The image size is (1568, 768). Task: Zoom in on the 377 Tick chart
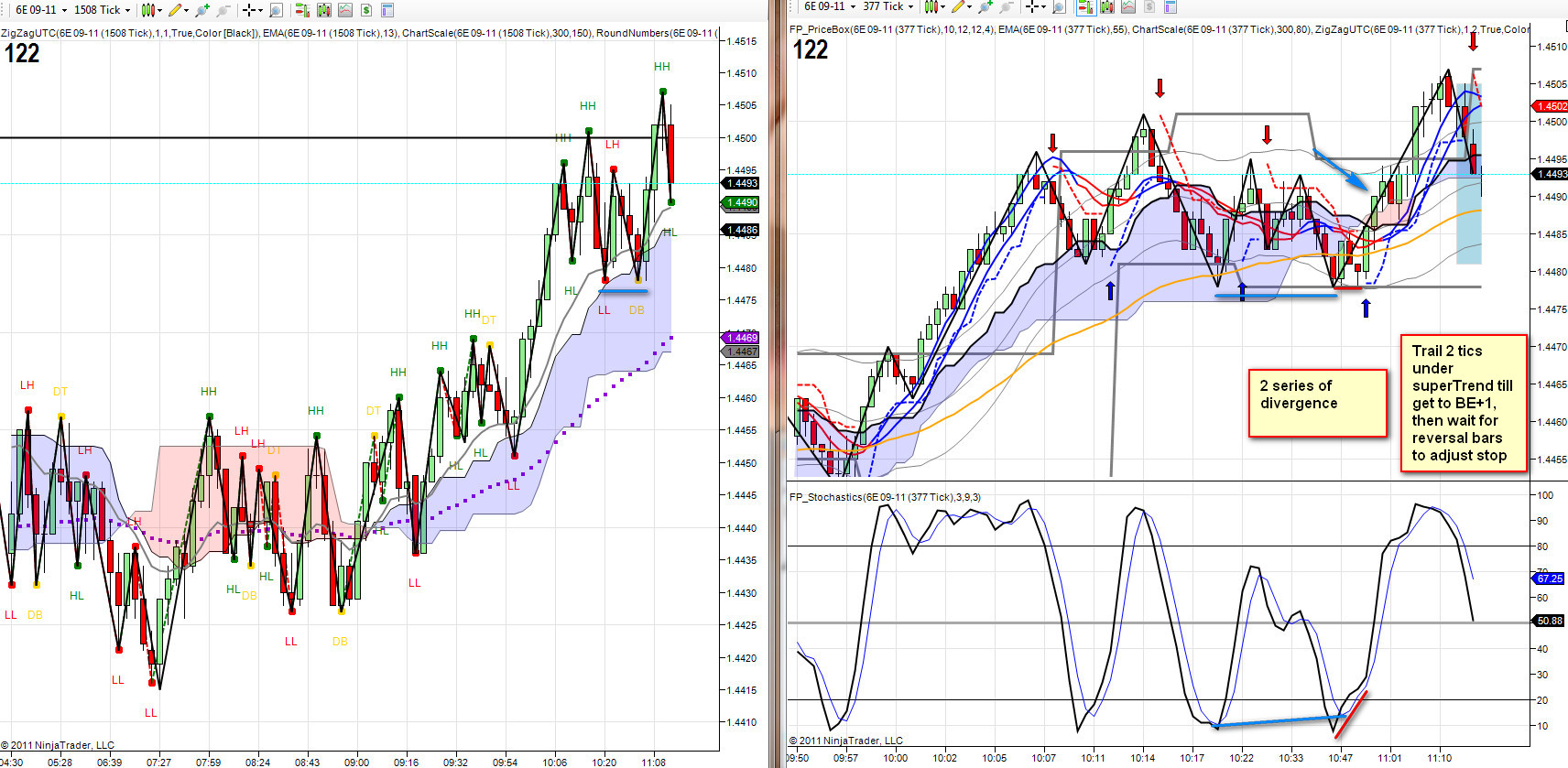click(x=985, y=6)
